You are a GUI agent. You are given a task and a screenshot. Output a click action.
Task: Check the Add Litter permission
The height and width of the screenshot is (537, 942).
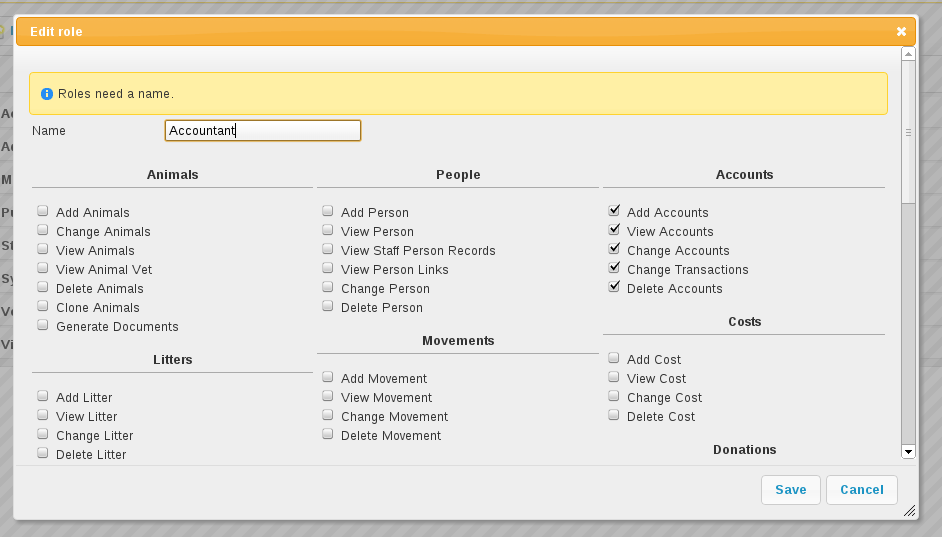tap(43, 397)
